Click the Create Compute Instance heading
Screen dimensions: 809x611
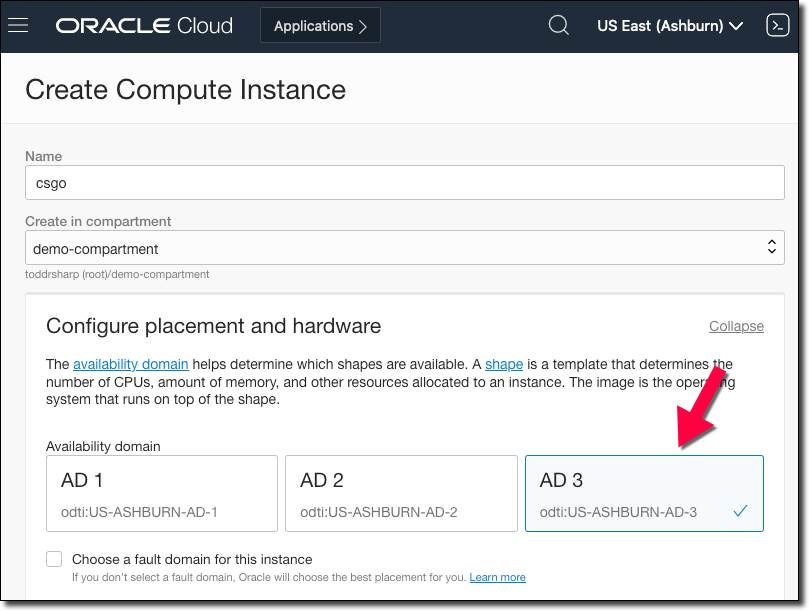[x=185, y=89]
